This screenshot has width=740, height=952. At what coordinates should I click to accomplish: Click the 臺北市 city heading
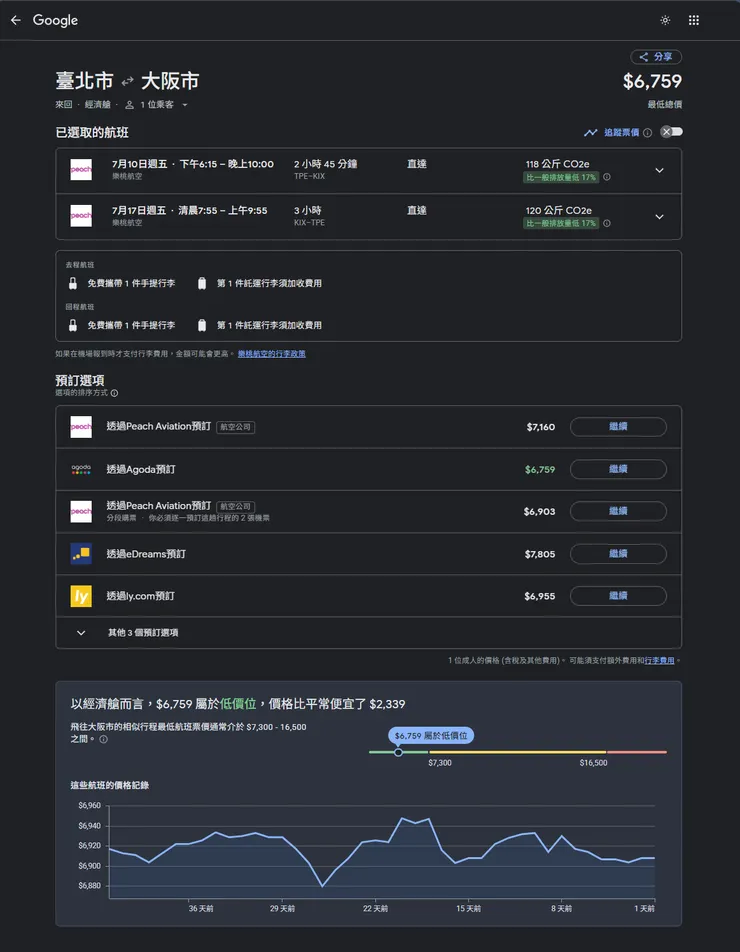click(84, 81)
